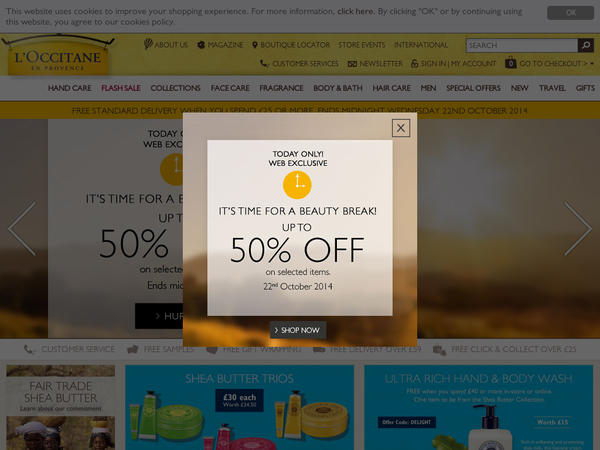Click the search magnifier icon
The width and height of the screenshot is (600, 450).
coord(585,45)
